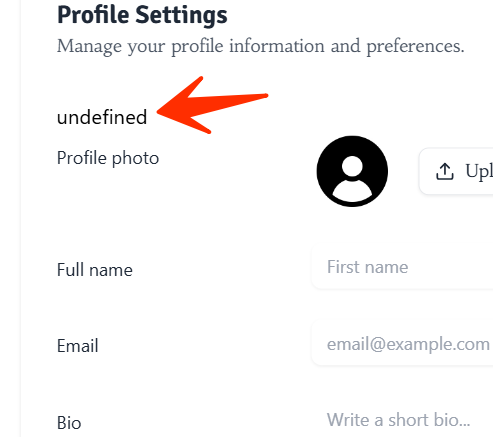Click the 'Email' field label
This screenshot has width=493, height=437.
(x=78, y=346)
